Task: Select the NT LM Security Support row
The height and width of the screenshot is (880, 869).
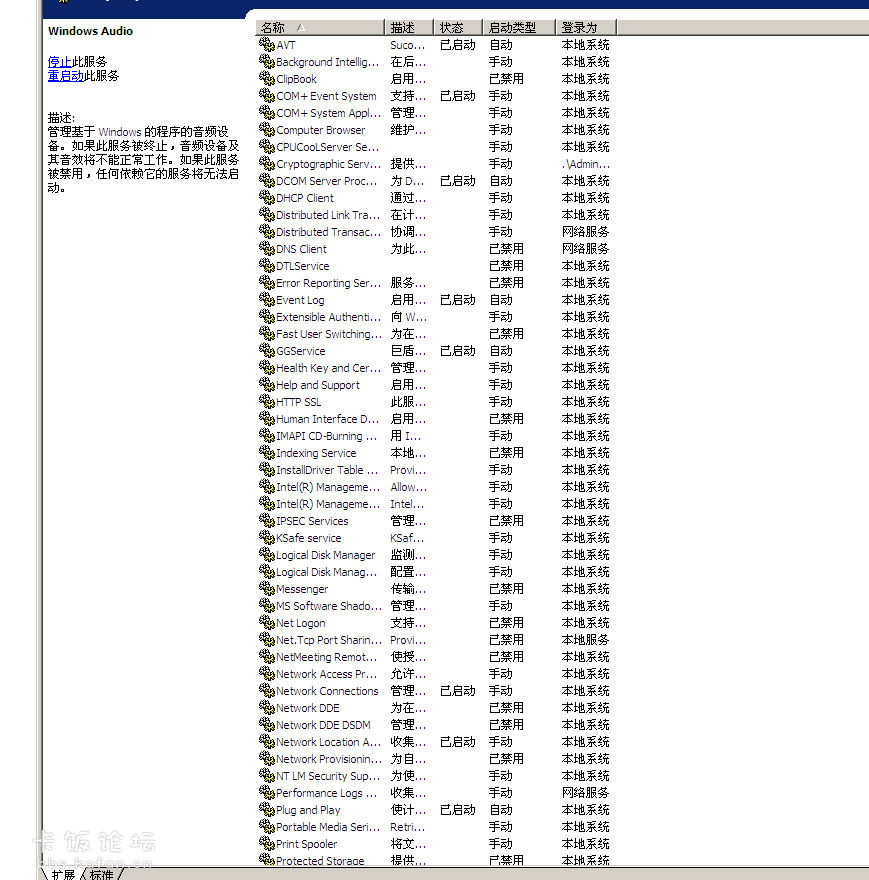Action: point(434,776)
